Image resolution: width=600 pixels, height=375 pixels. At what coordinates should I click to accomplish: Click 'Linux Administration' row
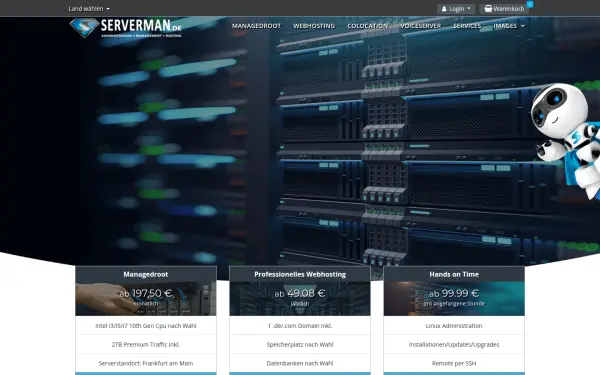454,326
